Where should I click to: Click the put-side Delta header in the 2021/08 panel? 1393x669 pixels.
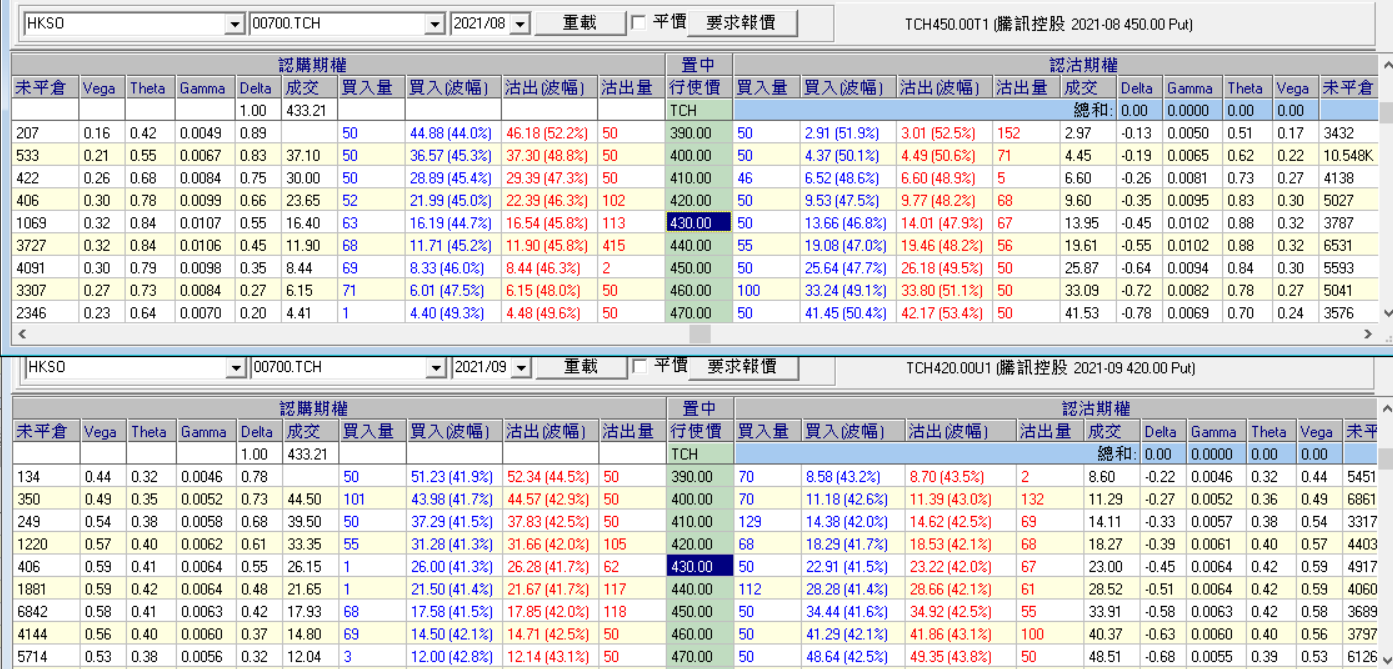coord(1137,88)
